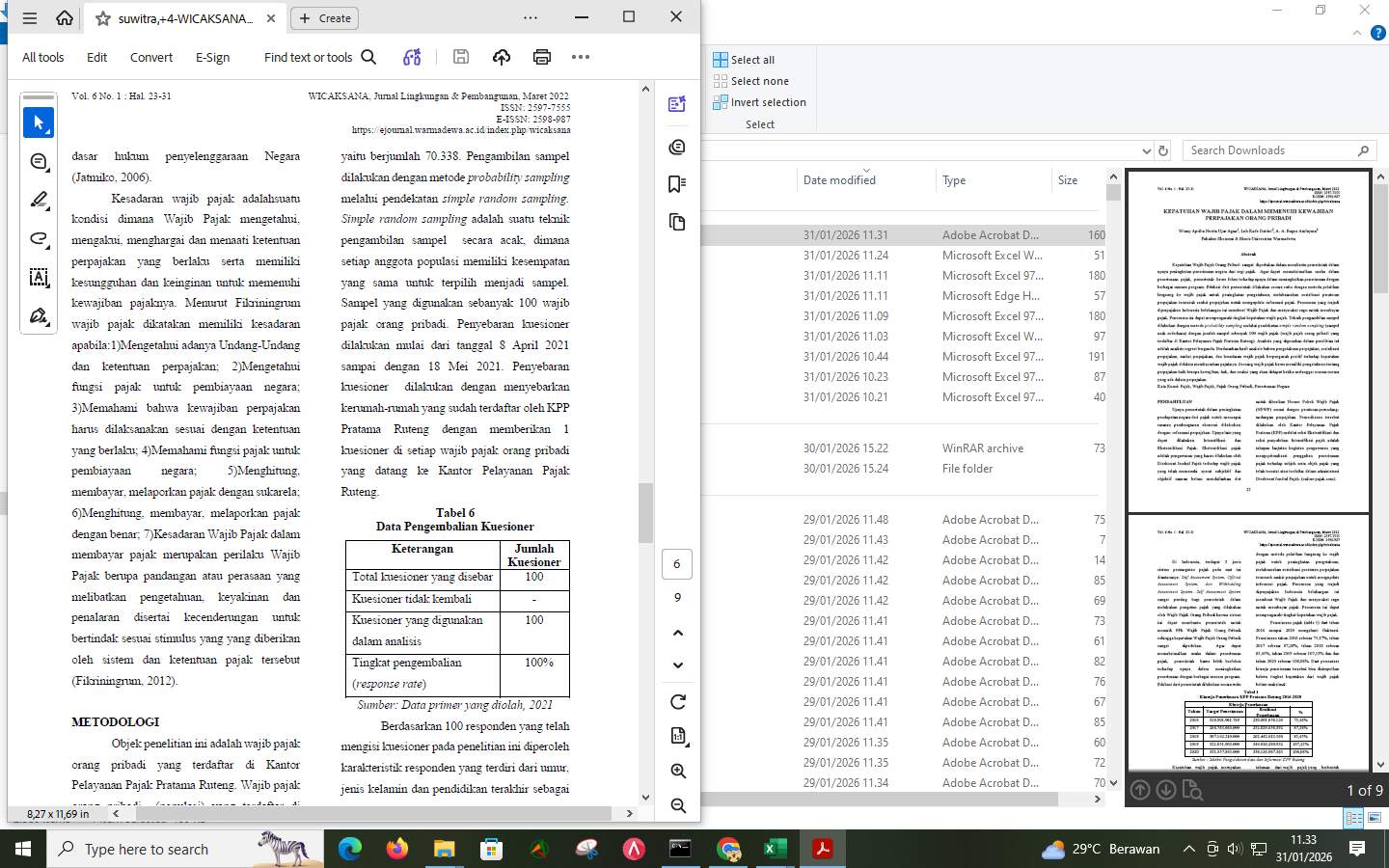Viewport: 1389px width, 868px height.
Task: Open the Fill & Sign signature tool
Action: (38, 315)
